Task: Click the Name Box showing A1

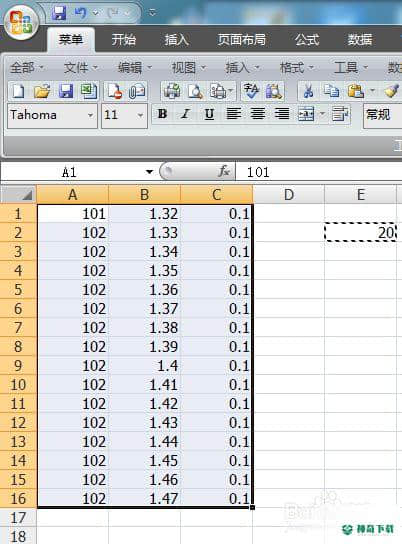Action: (x=69, y=172)
